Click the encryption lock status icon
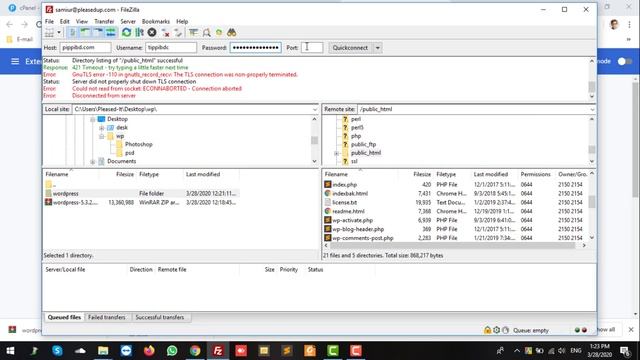640x360 pixels. 487,330
